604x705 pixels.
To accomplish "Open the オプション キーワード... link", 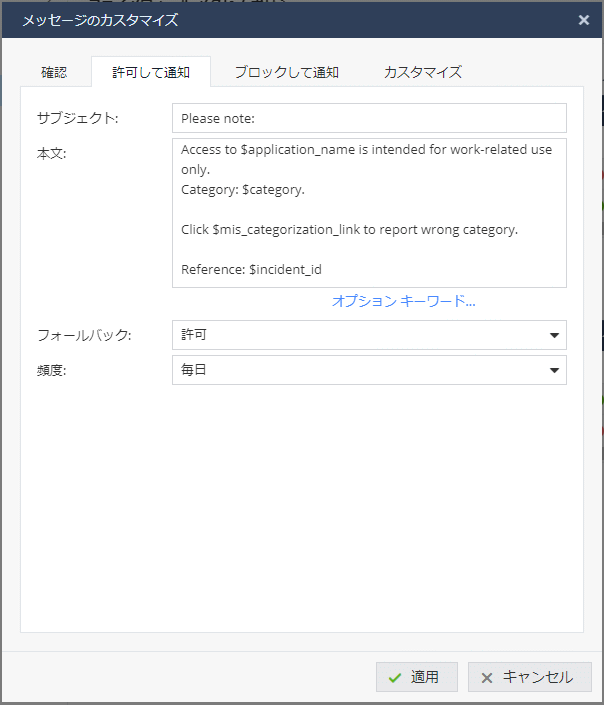I will click(x=403, y=301).
